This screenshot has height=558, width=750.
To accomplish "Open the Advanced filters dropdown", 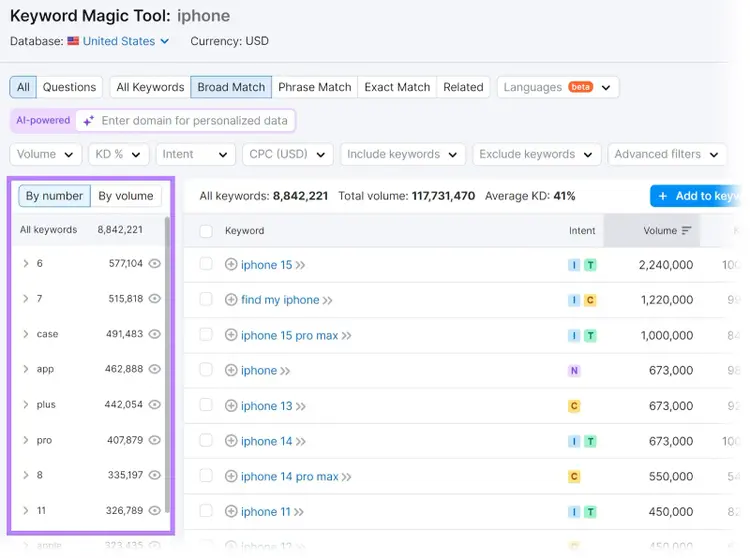I will point(667,154).
